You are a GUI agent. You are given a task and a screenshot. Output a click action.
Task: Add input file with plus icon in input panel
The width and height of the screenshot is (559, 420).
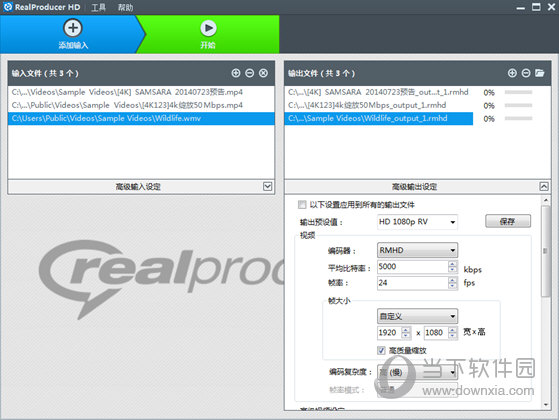(236, 73)
